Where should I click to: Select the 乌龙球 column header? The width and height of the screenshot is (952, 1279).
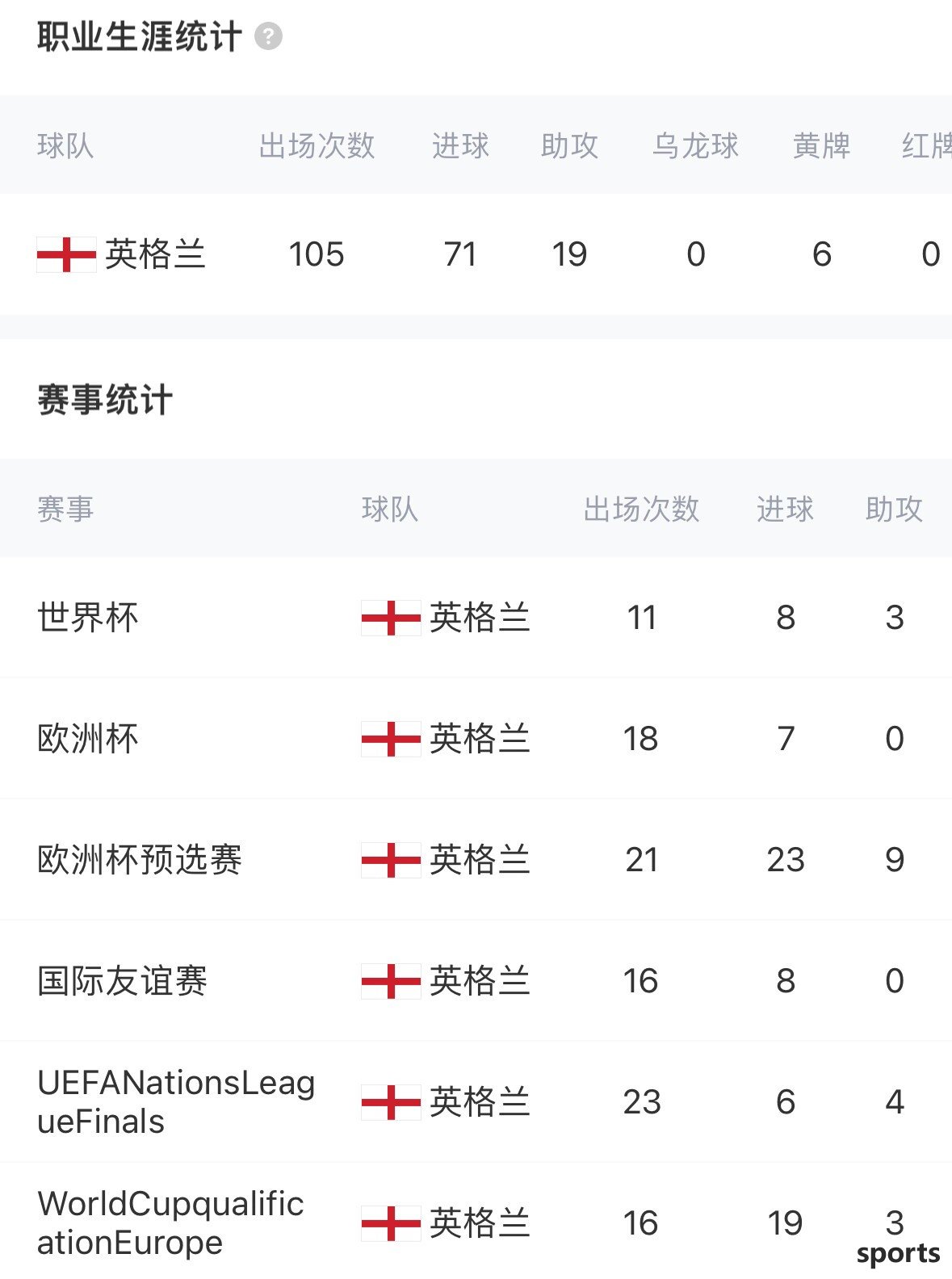695,146
